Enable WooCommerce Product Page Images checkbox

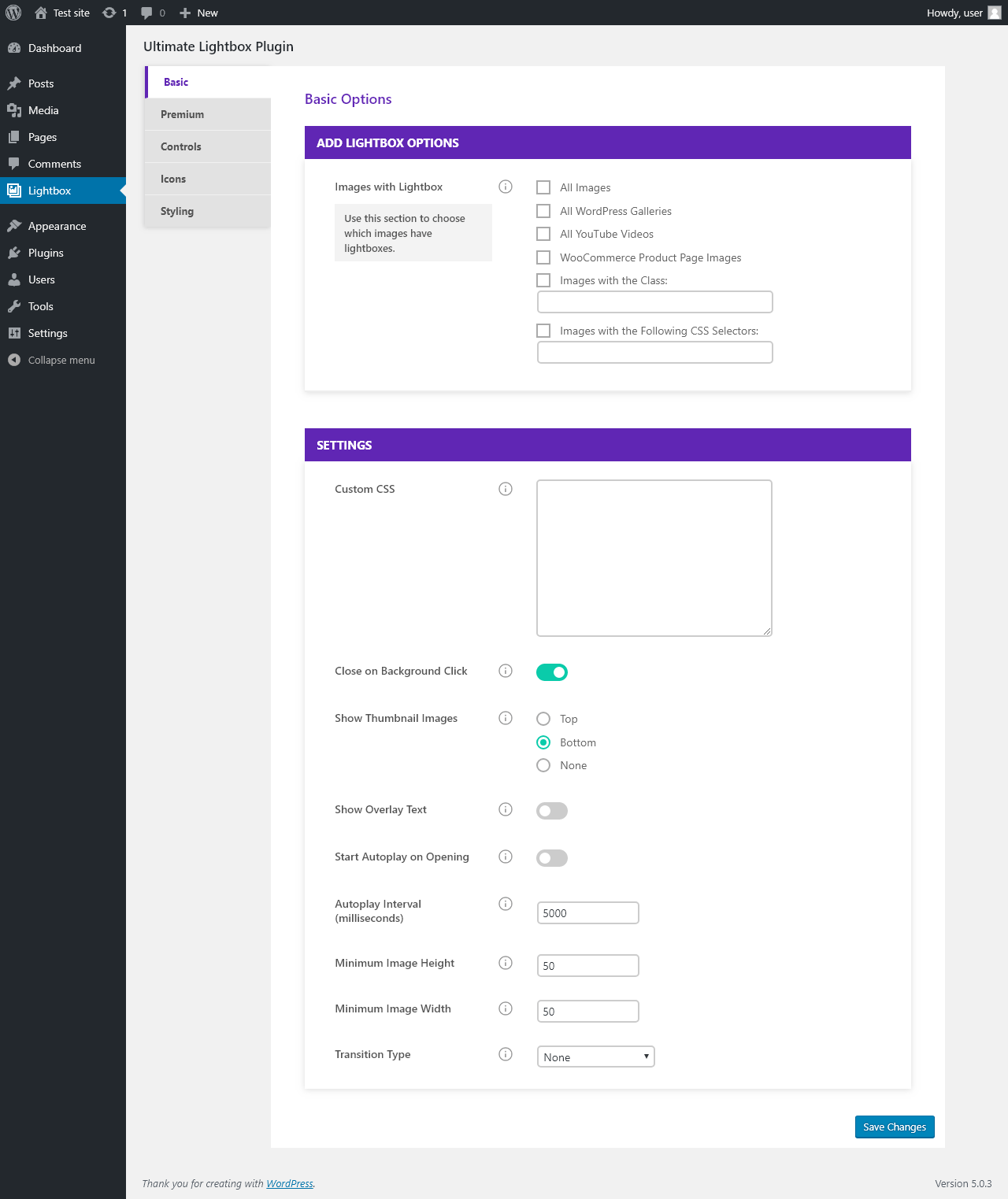(543, 257)
